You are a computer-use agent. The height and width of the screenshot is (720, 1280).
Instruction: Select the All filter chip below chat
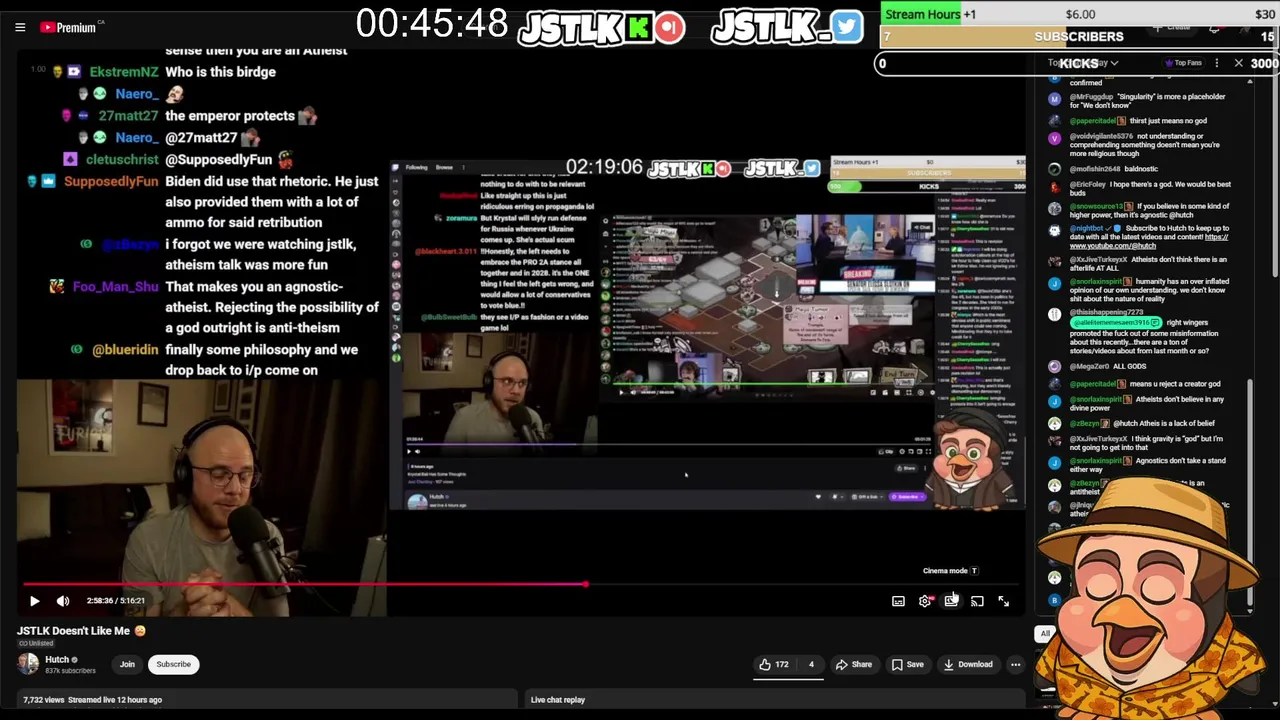(1045, 633)
